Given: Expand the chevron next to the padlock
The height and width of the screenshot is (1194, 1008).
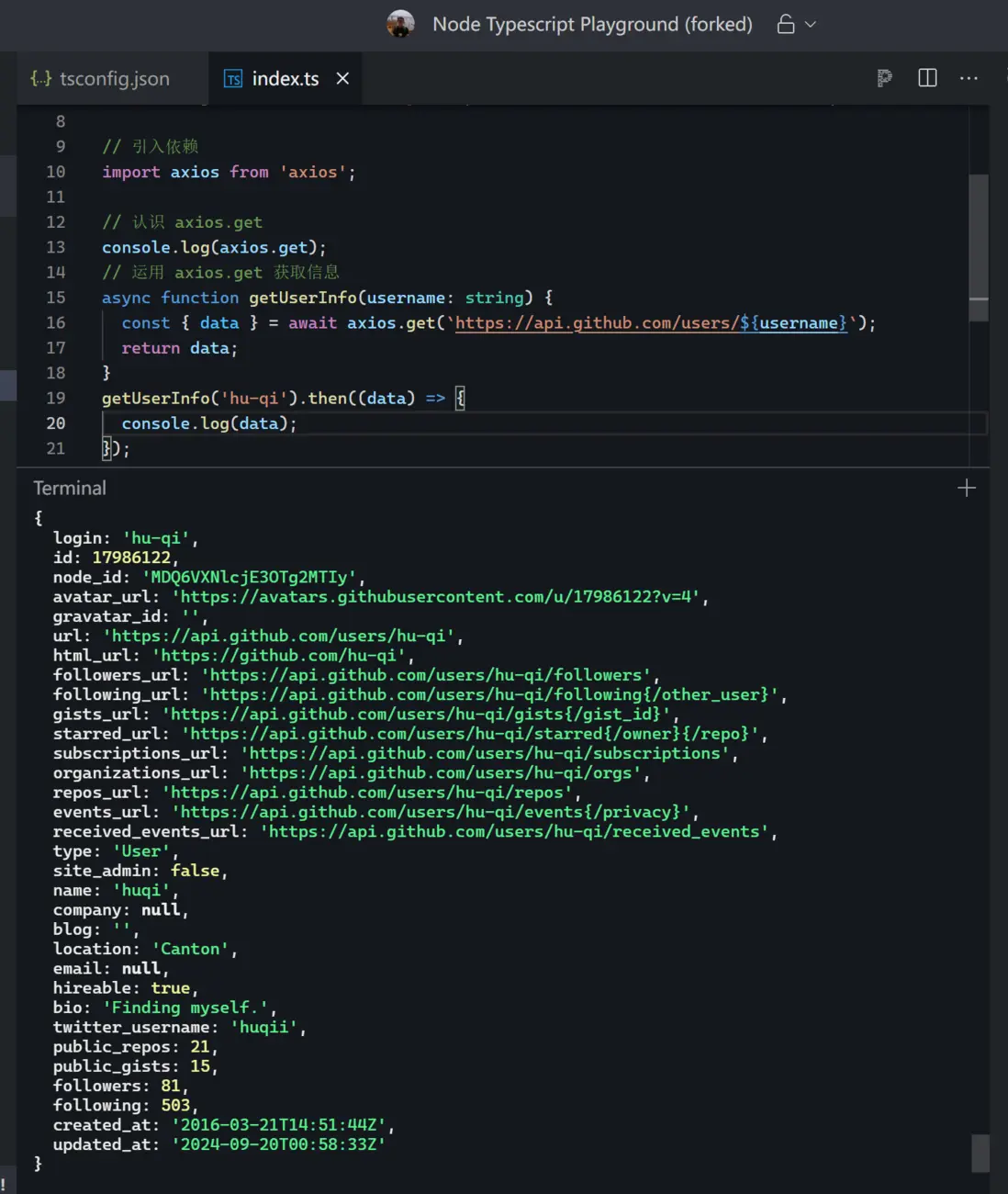Looking at the screenshot, I should click(x=811, y=25).
